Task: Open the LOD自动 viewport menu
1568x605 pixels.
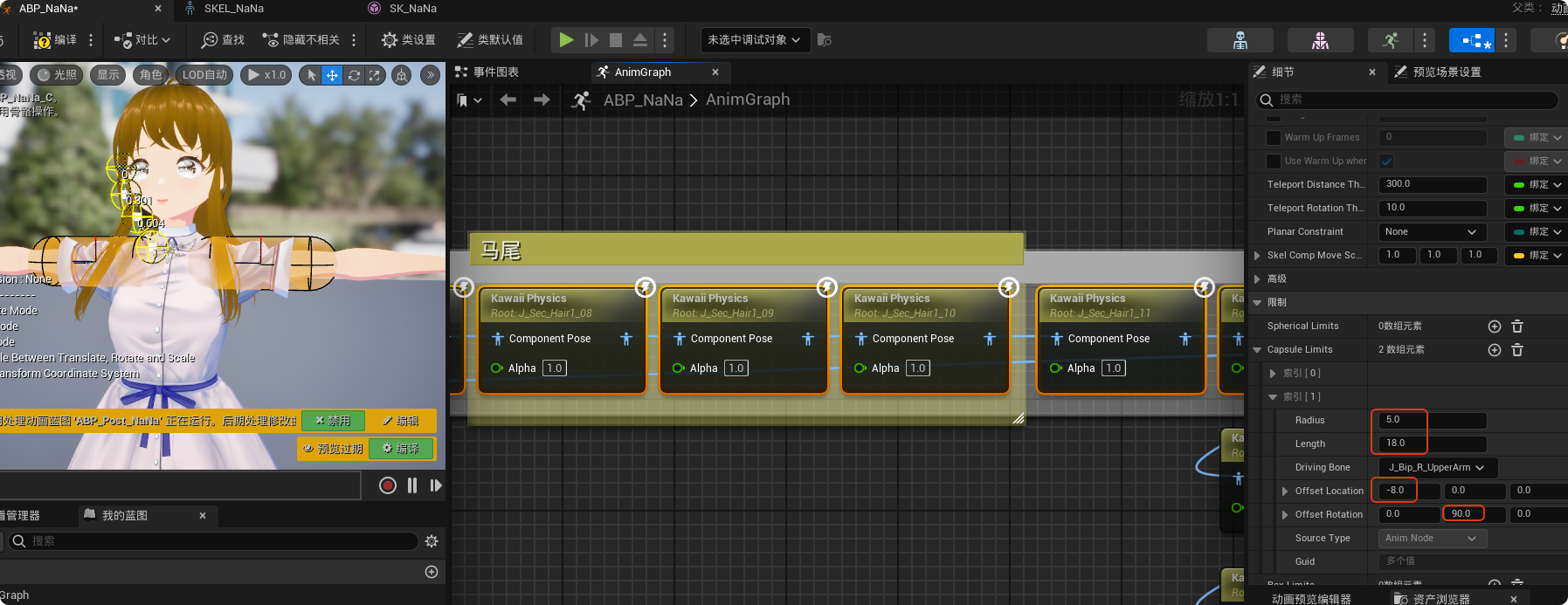Action: coord(204,75)
